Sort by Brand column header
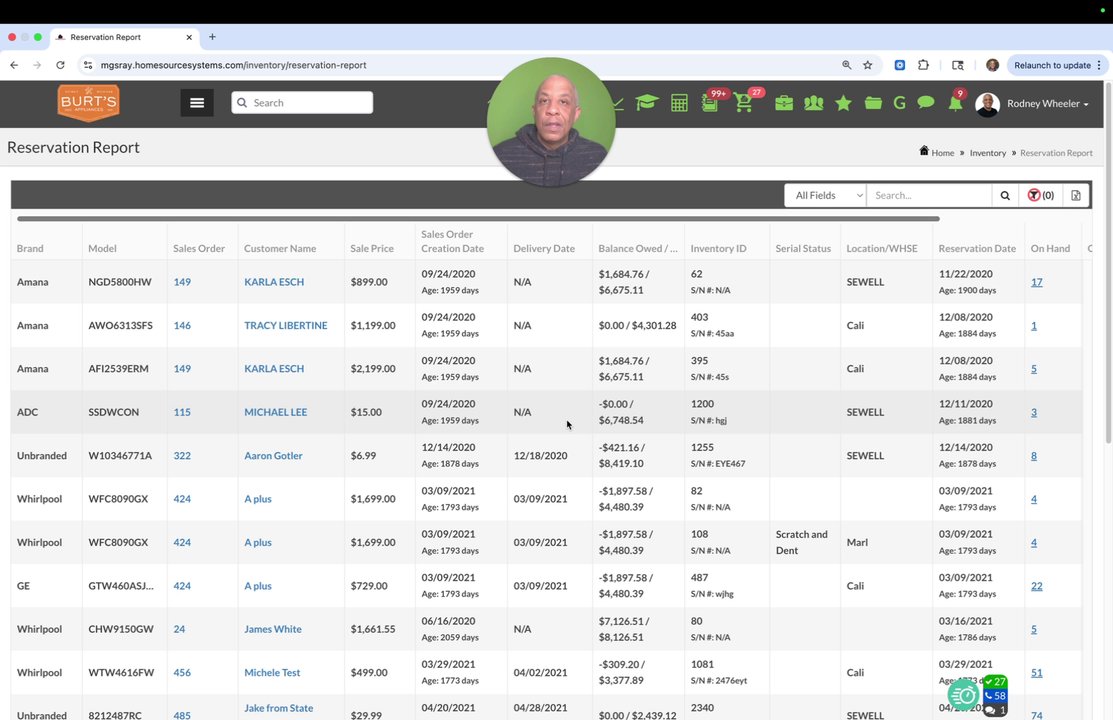The height and width of the screenshot is (720, 1113). 30,249
